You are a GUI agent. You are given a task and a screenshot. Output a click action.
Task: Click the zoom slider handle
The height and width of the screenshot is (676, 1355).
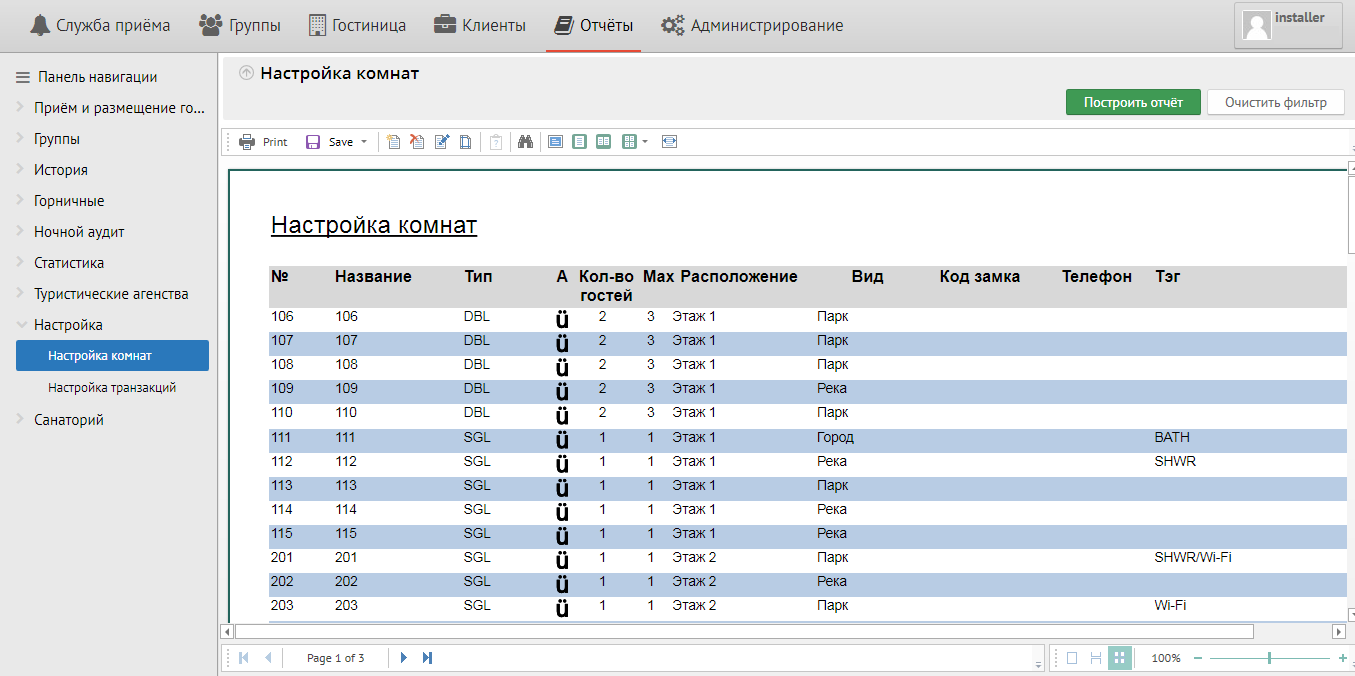point(1269,658)
